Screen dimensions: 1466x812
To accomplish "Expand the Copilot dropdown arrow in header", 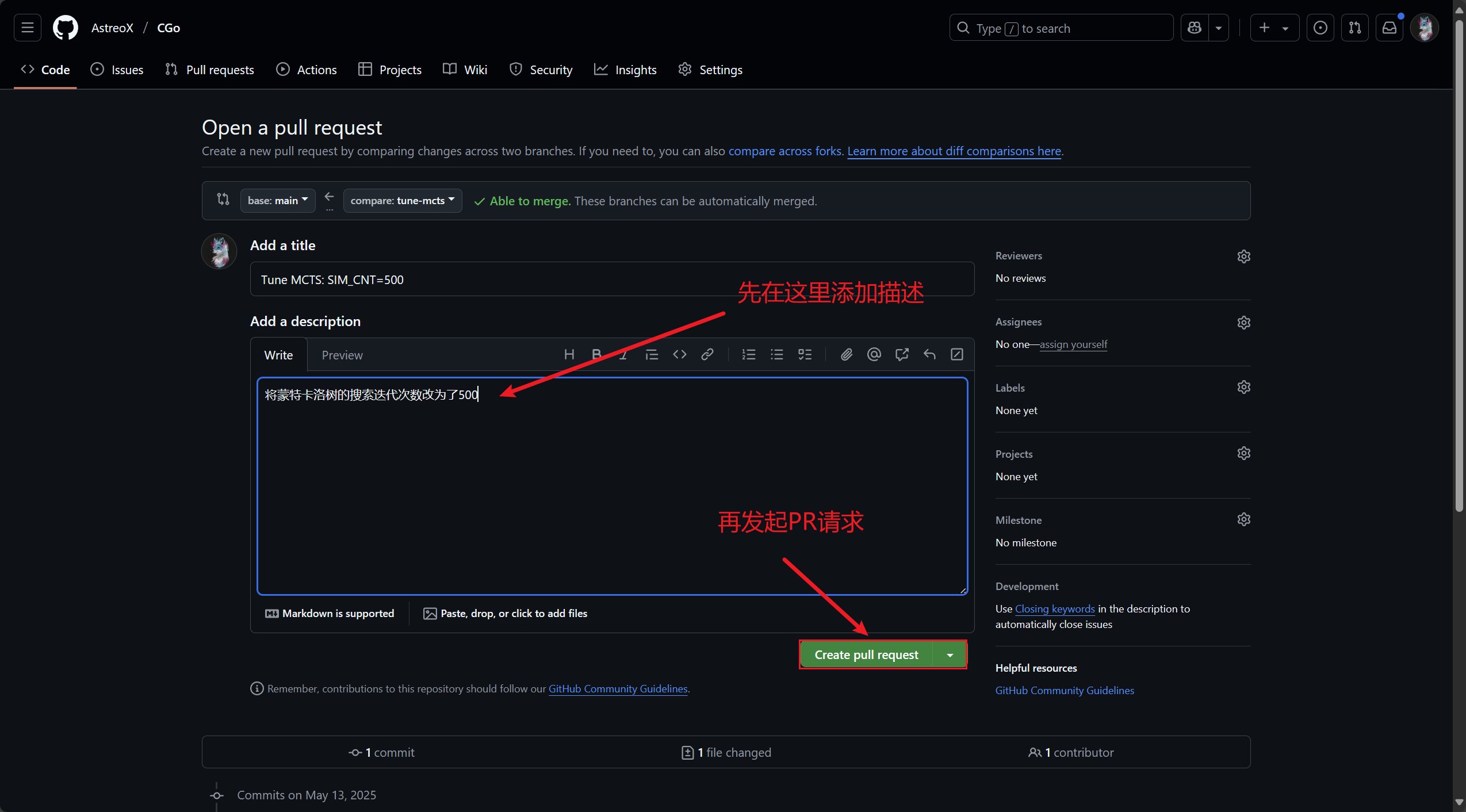I will 1219,28.
